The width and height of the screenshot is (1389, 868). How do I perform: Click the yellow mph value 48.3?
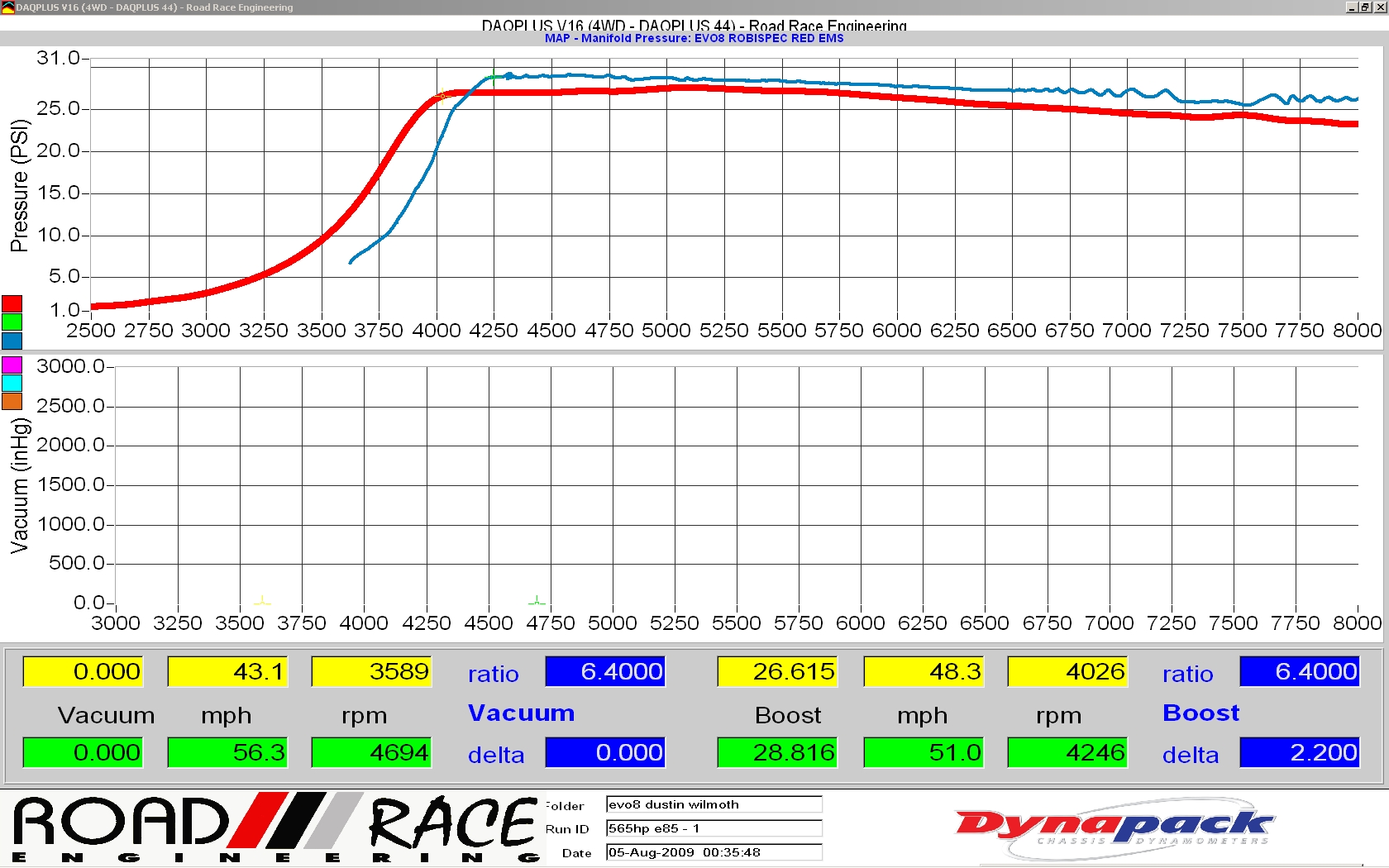tap(924, 671)
